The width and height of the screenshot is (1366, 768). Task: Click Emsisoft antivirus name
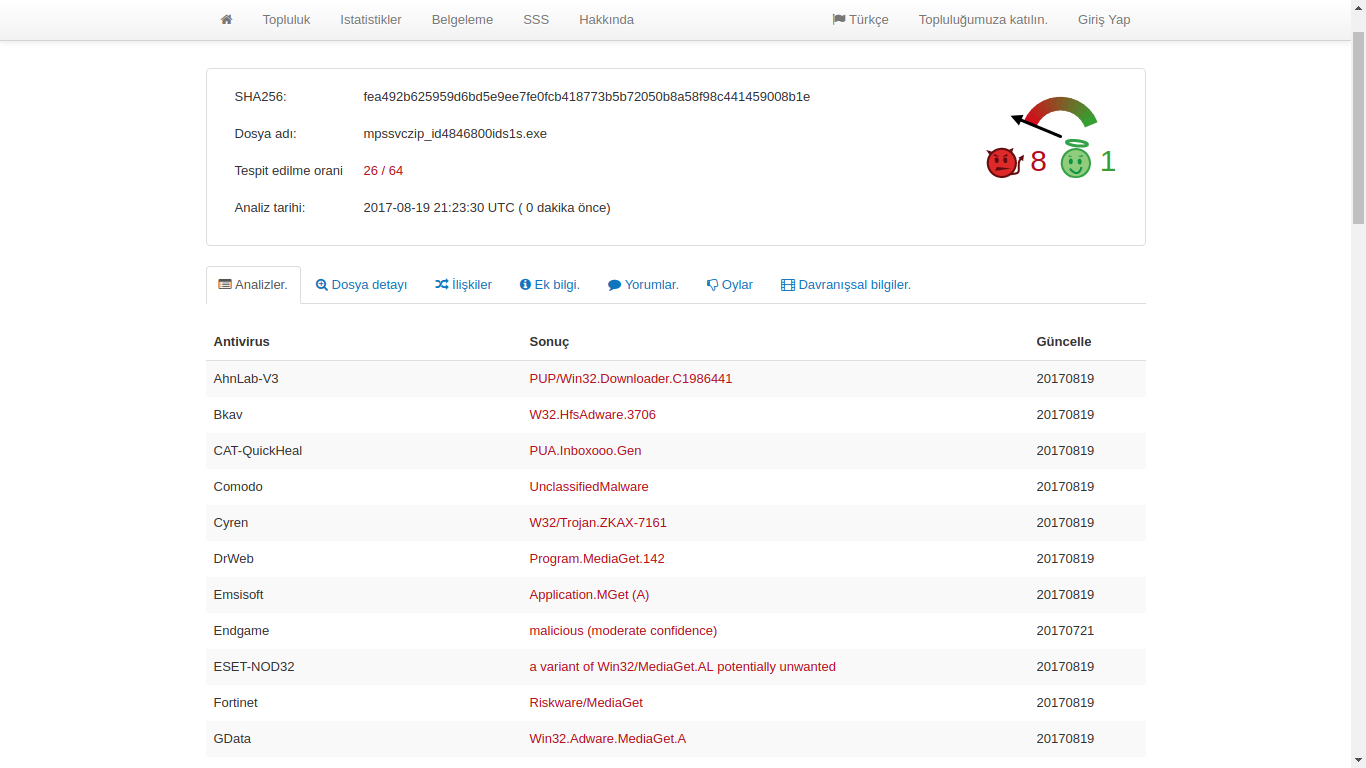pyautogui.click(x=239, y=595)
